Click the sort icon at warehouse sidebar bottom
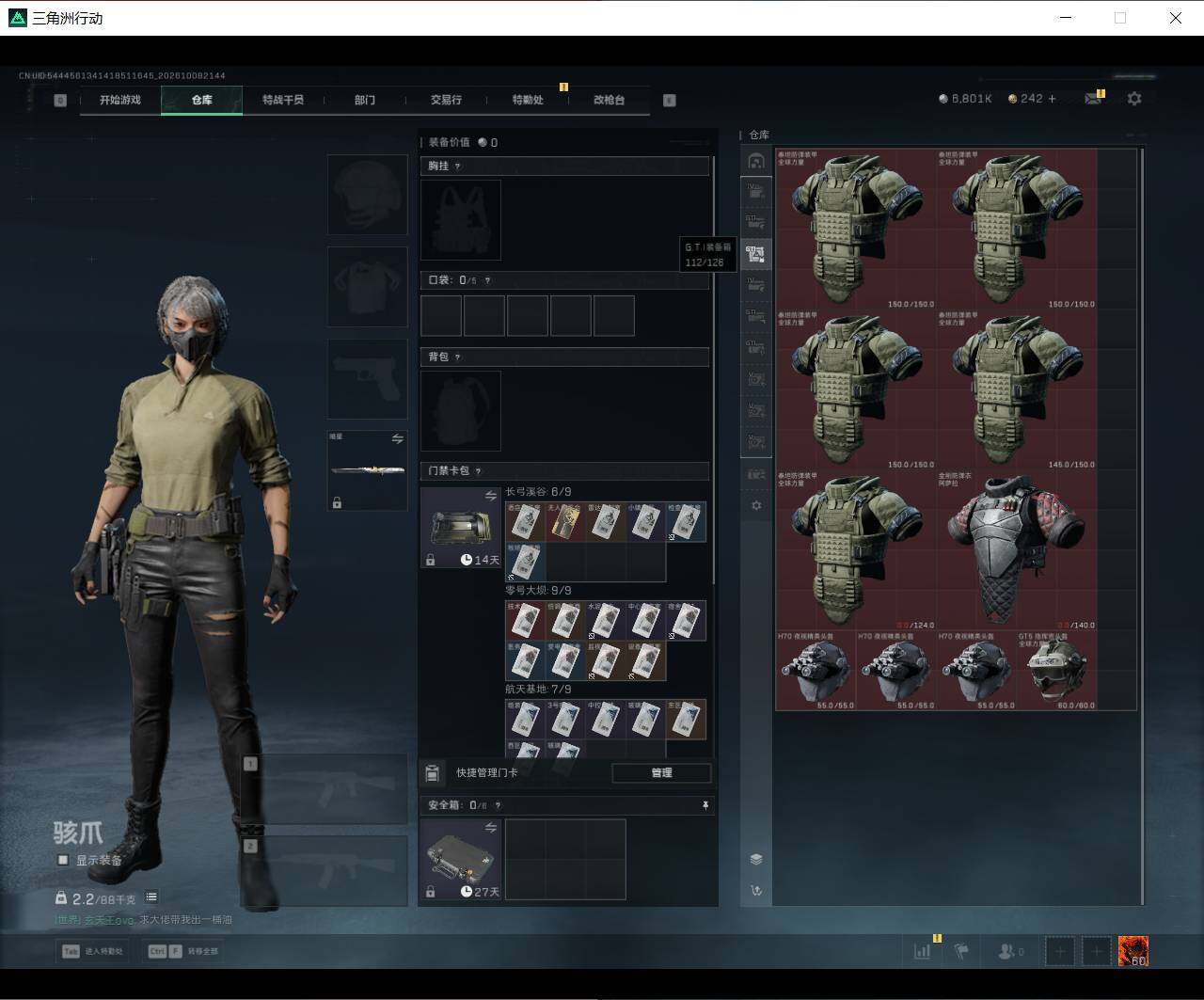 (756, 890)
